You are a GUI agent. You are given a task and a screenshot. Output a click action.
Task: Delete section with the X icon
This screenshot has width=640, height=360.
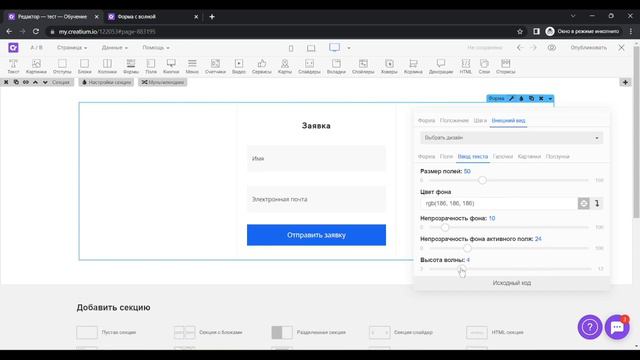(6, 82)
